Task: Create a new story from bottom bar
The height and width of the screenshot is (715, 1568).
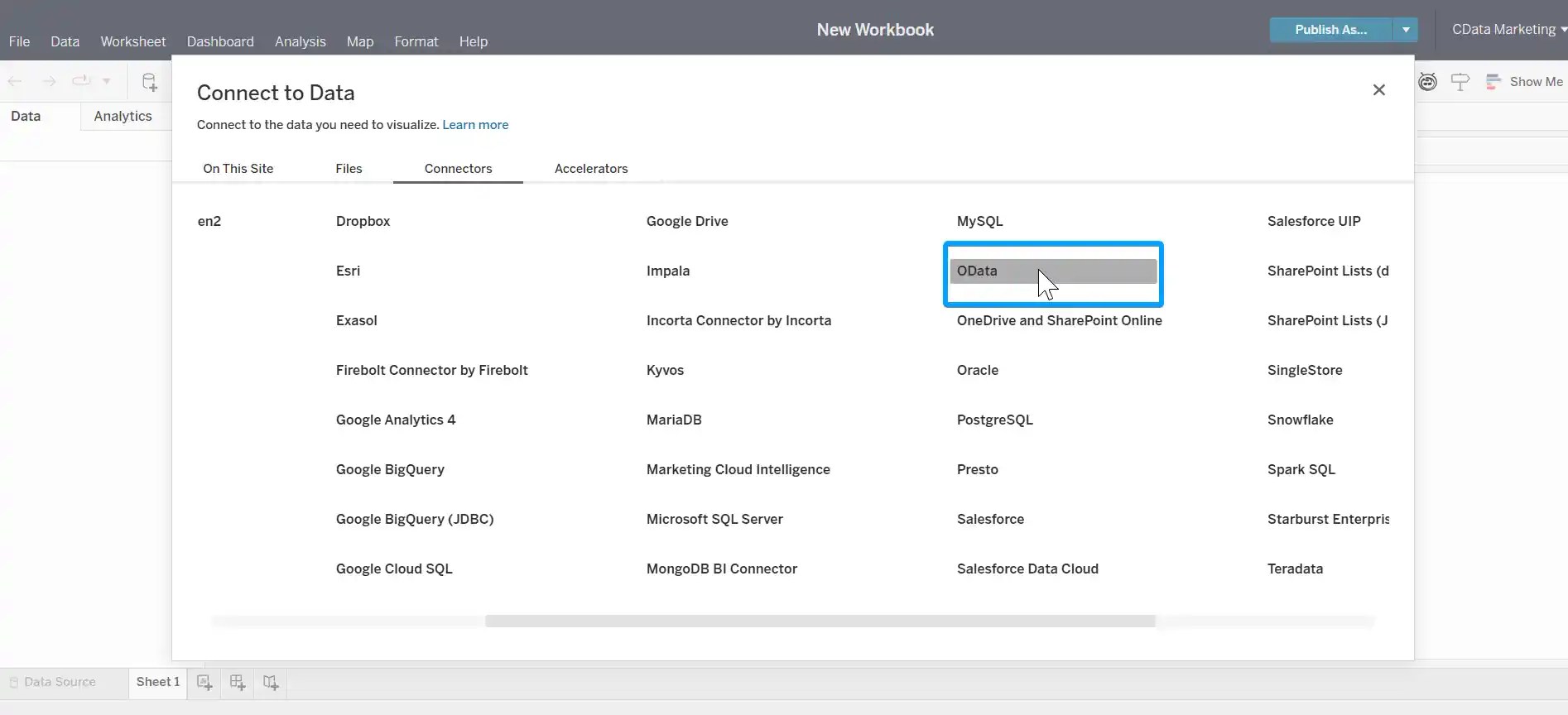Action: 271,683
